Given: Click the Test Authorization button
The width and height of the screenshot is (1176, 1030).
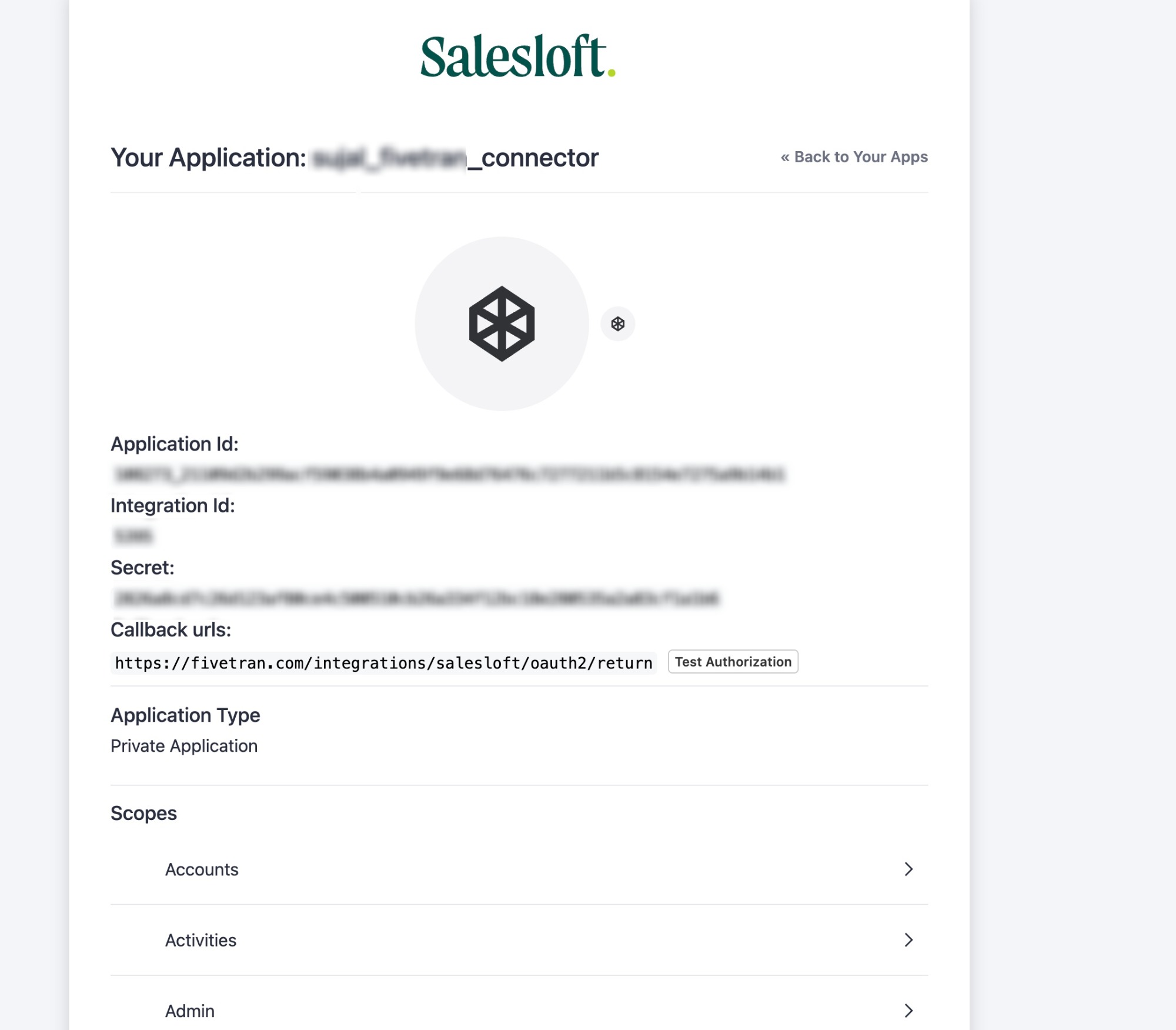Looking at the screenshot, I should (x=733, y=662).
